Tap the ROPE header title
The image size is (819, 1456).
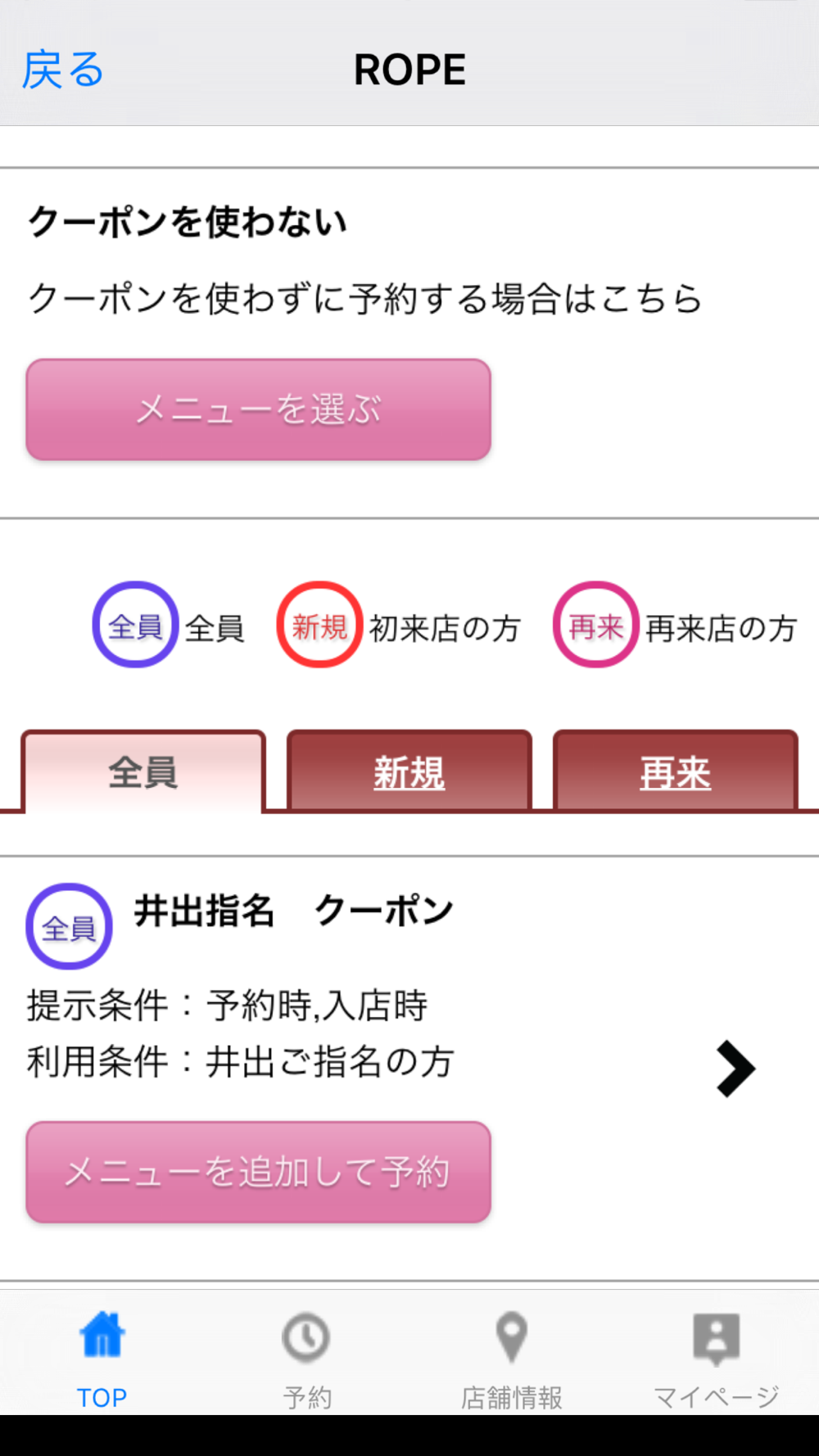[x=409, y=70]
